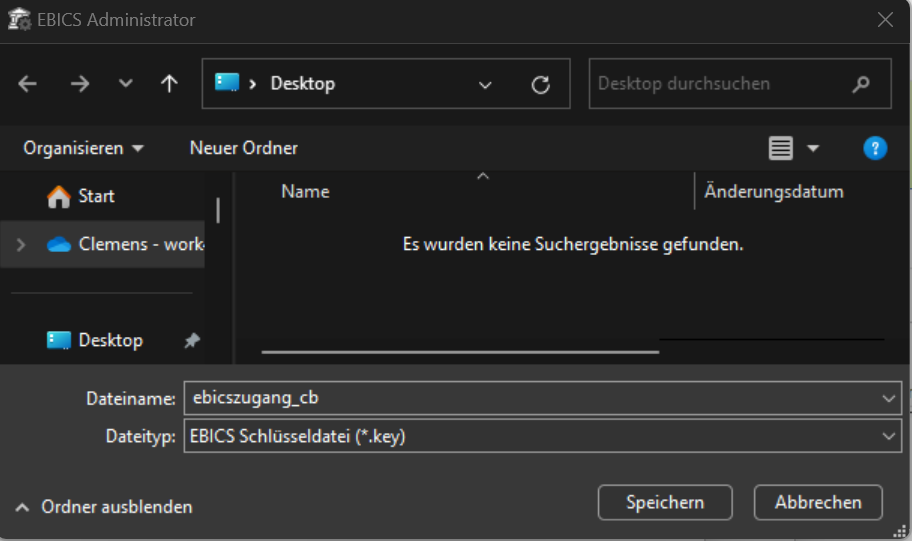Open the Dateityp dropdown list
Image resolution: width=912 pixels, height=541 pixels.
pyautogui.click(x=889, y=436)
